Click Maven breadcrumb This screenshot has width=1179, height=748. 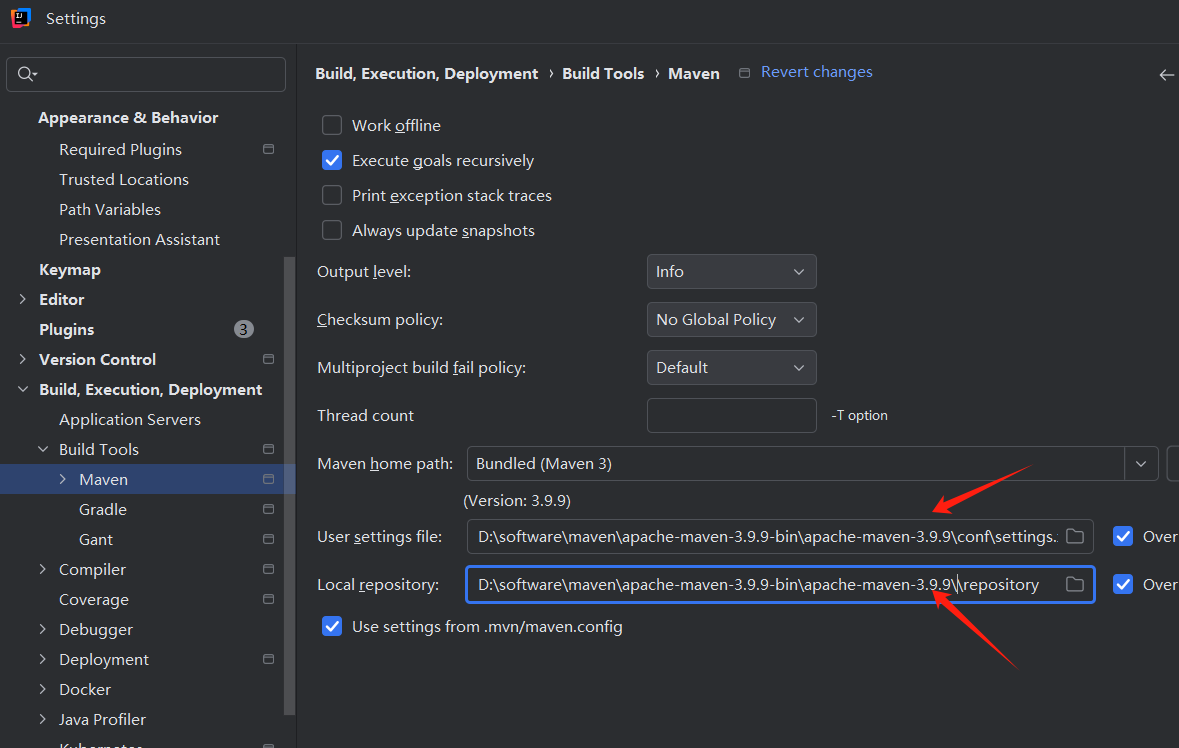(x=693, y=74)
